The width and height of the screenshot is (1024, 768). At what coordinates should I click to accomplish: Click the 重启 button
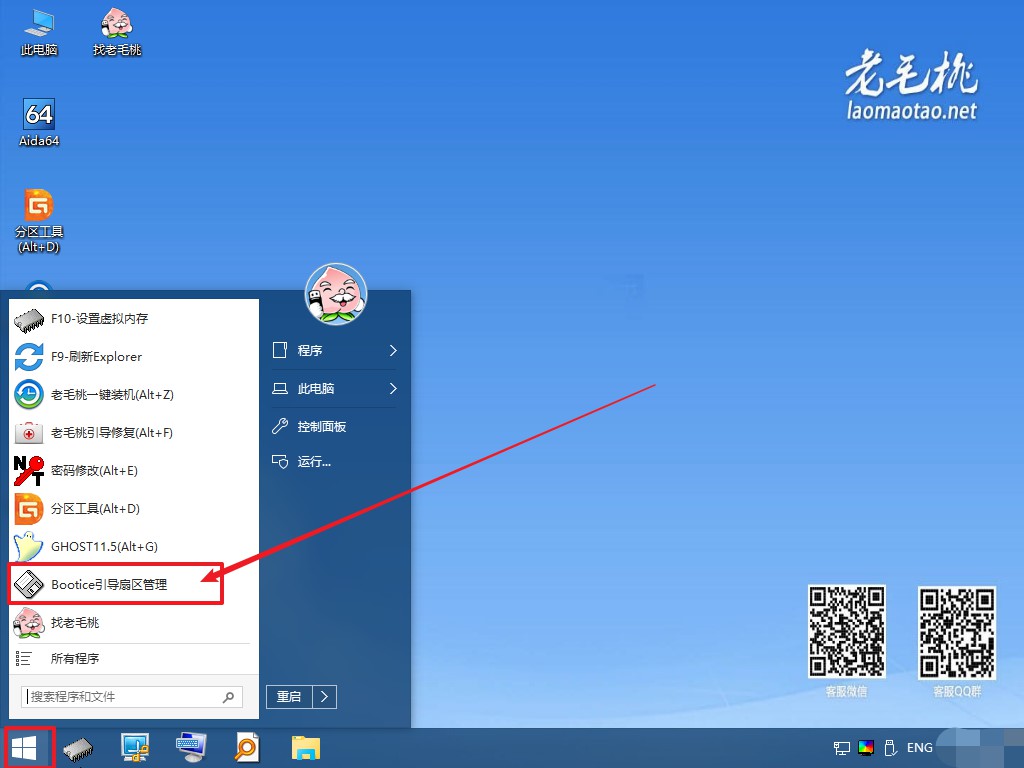(x=289, y=697)
